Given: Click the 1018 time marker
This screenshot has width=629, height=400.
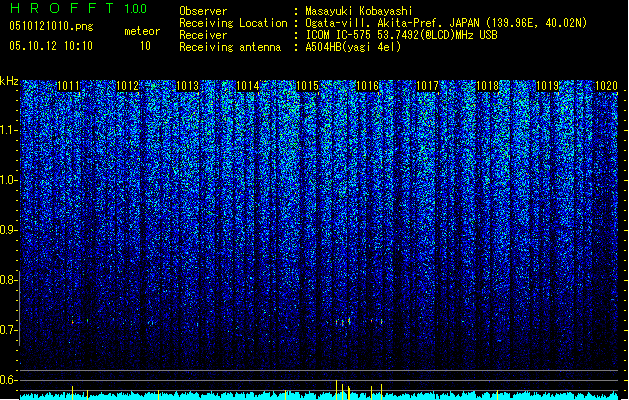Looking at the screenshot, I should (x=487, y=86).
